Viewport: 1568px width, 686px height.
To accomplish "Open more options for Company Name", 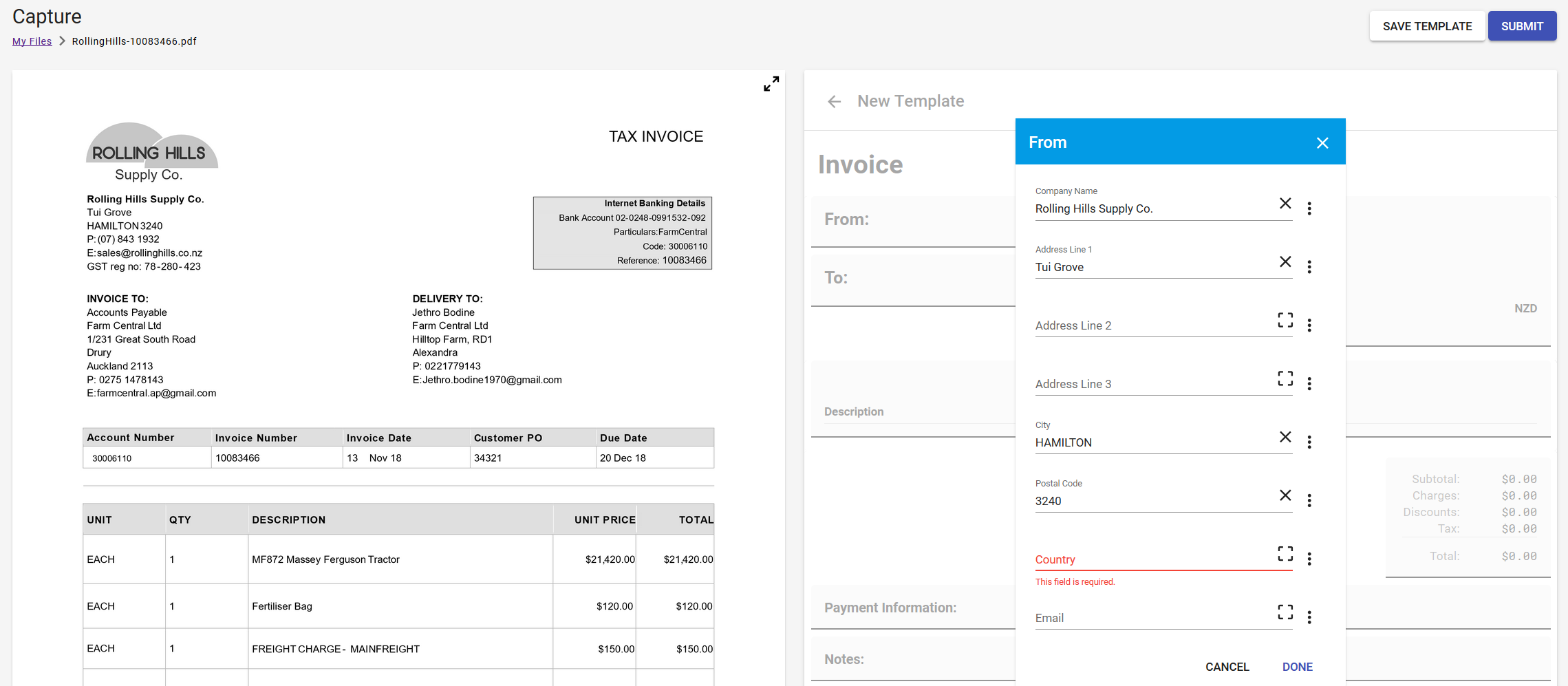I will 1309,208.
